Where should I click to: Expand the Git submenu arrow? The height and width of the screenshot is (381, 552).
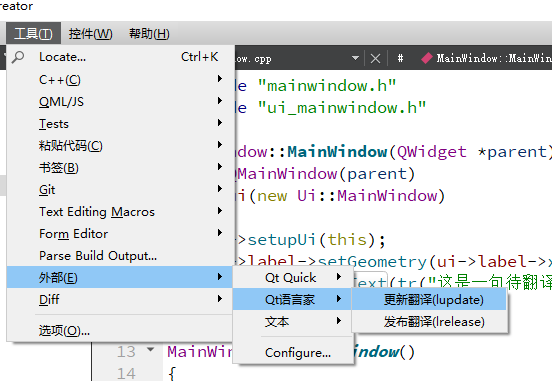(220, 189)
